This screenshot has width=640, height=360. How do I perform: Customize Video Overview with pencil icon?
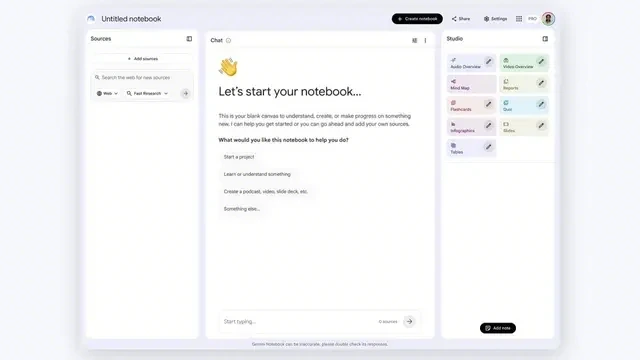tap(541, 62)
